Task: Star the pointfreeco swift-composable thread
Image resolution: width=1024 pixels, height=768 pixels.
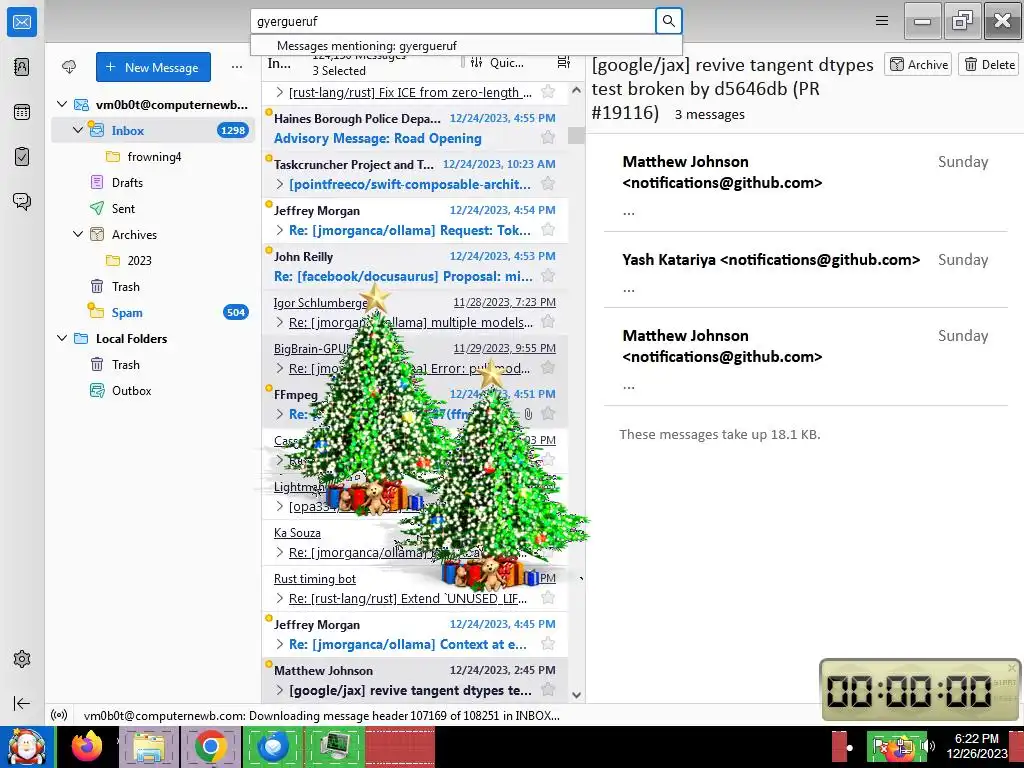Action: tap(548, 184)
